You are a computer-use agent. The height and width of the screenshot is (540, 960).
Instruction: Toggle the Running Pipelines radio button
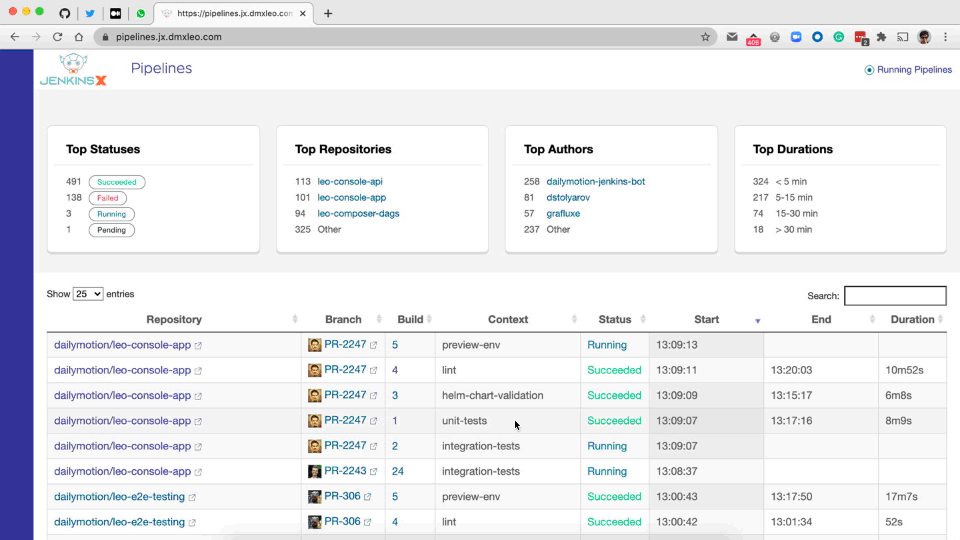click(x=869, y=70)
